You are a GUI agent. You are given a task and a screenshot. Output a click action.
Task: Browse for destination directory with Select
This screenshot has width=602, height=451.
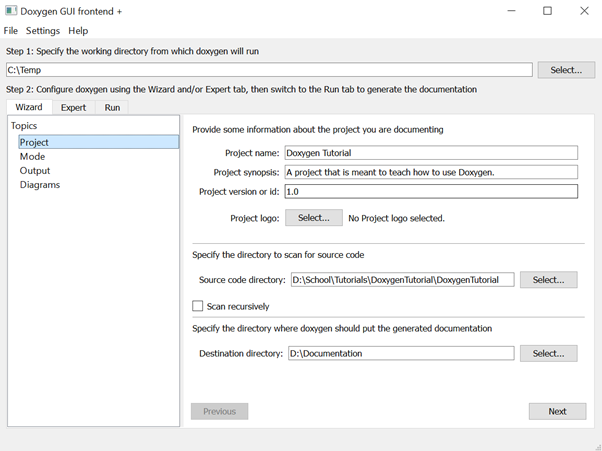[x=549, y=354]
